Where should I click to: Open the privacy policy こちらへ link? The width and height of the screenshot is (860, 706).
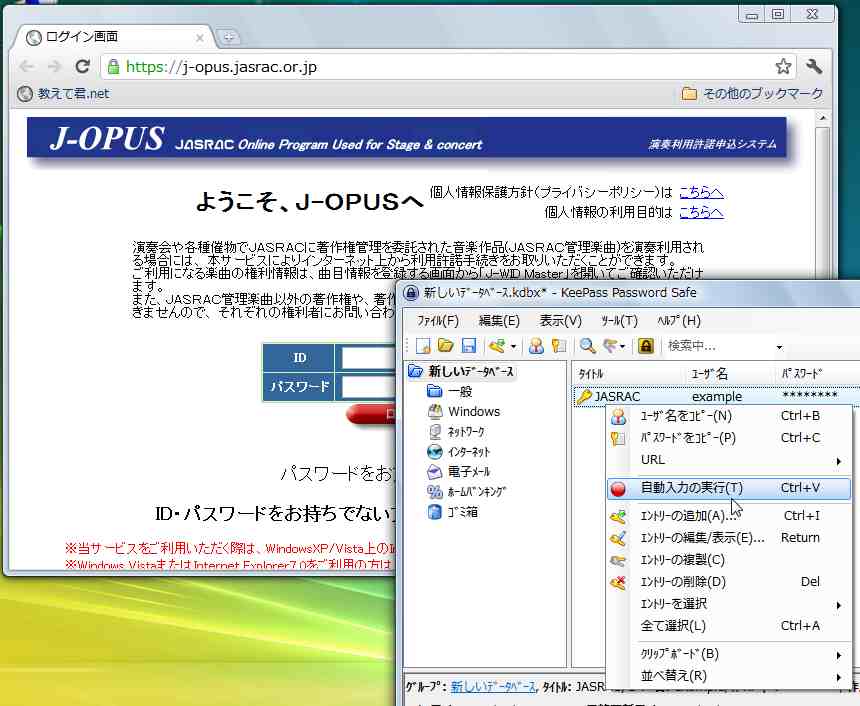point(701,192)
